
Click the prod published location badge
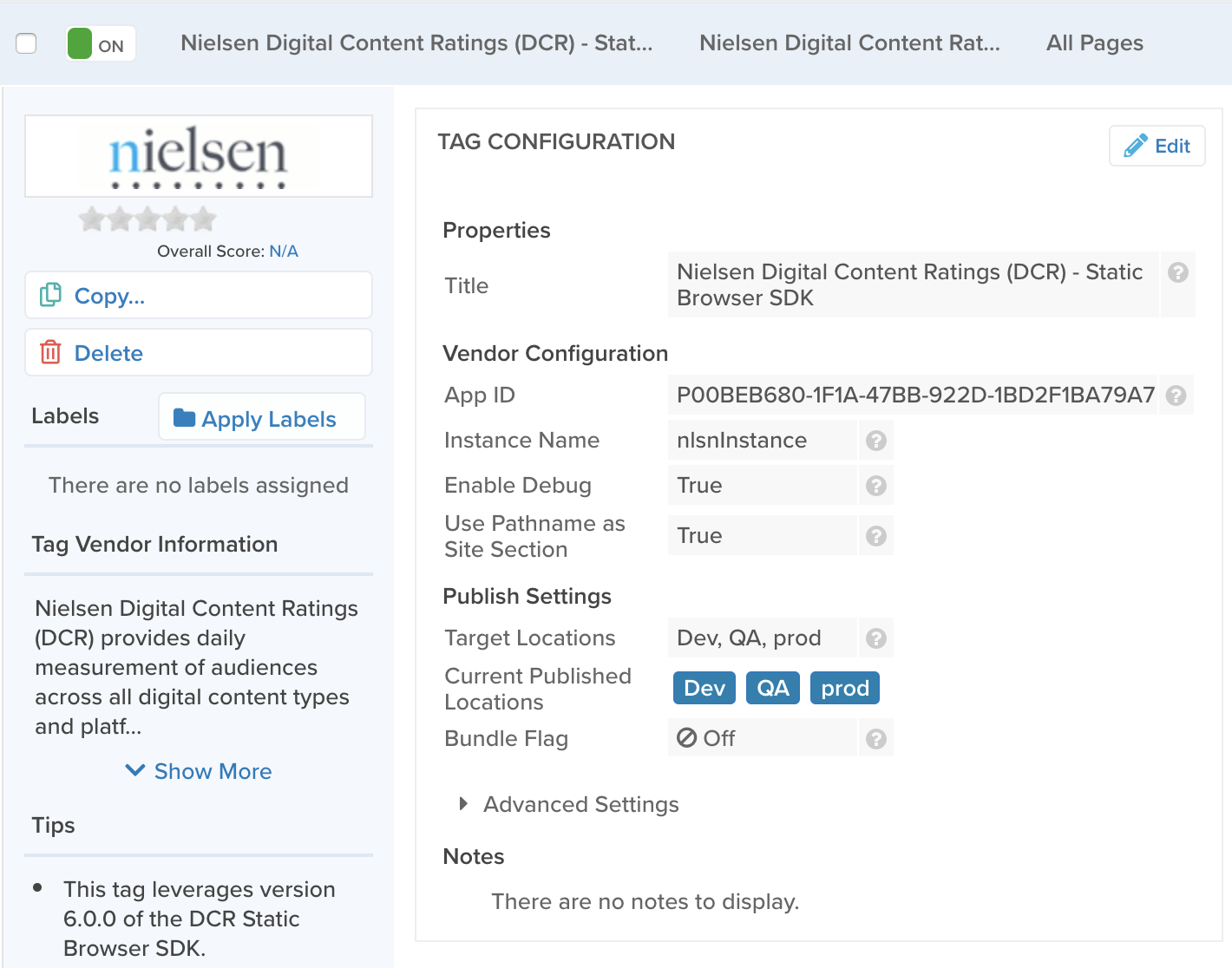tap(845, 688)
